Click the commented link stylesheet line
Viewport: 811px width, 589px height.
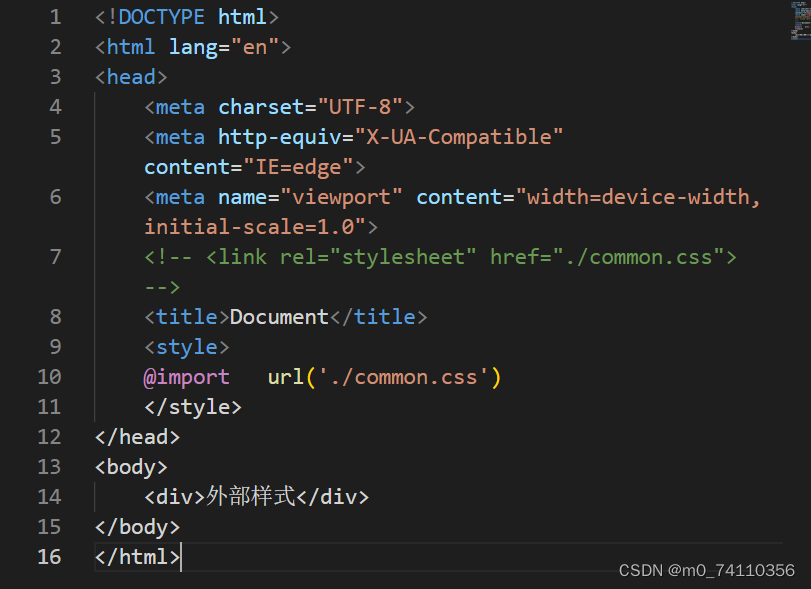coord(440,257)
